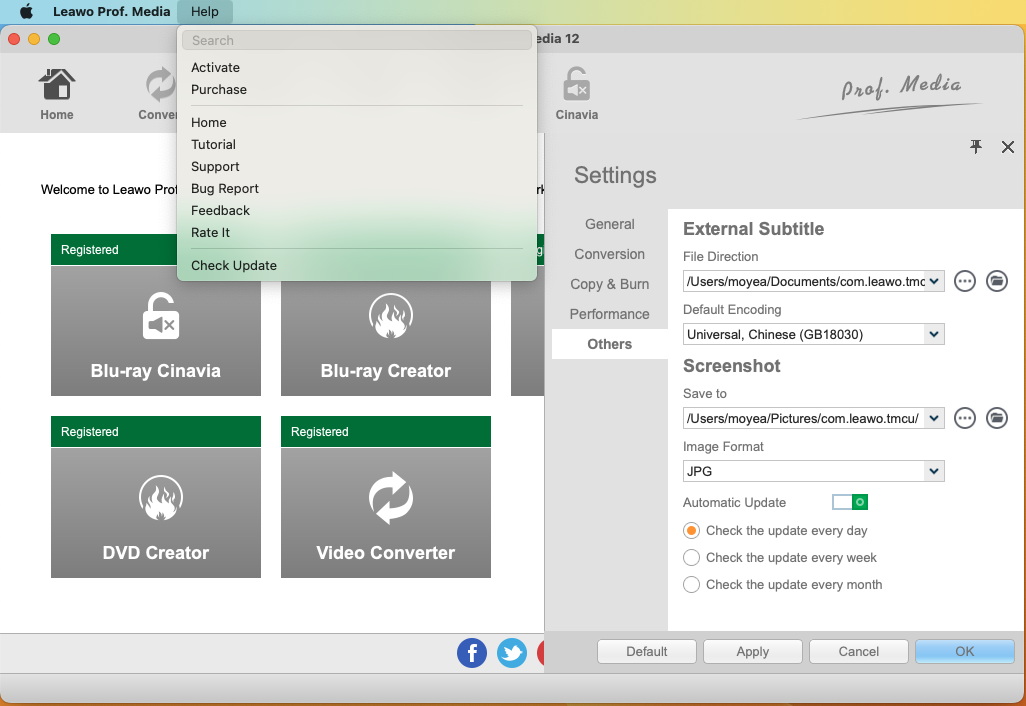Close the Settings panel with the X
This screenshot has width=1026, height=706.
pos(1008,147)
